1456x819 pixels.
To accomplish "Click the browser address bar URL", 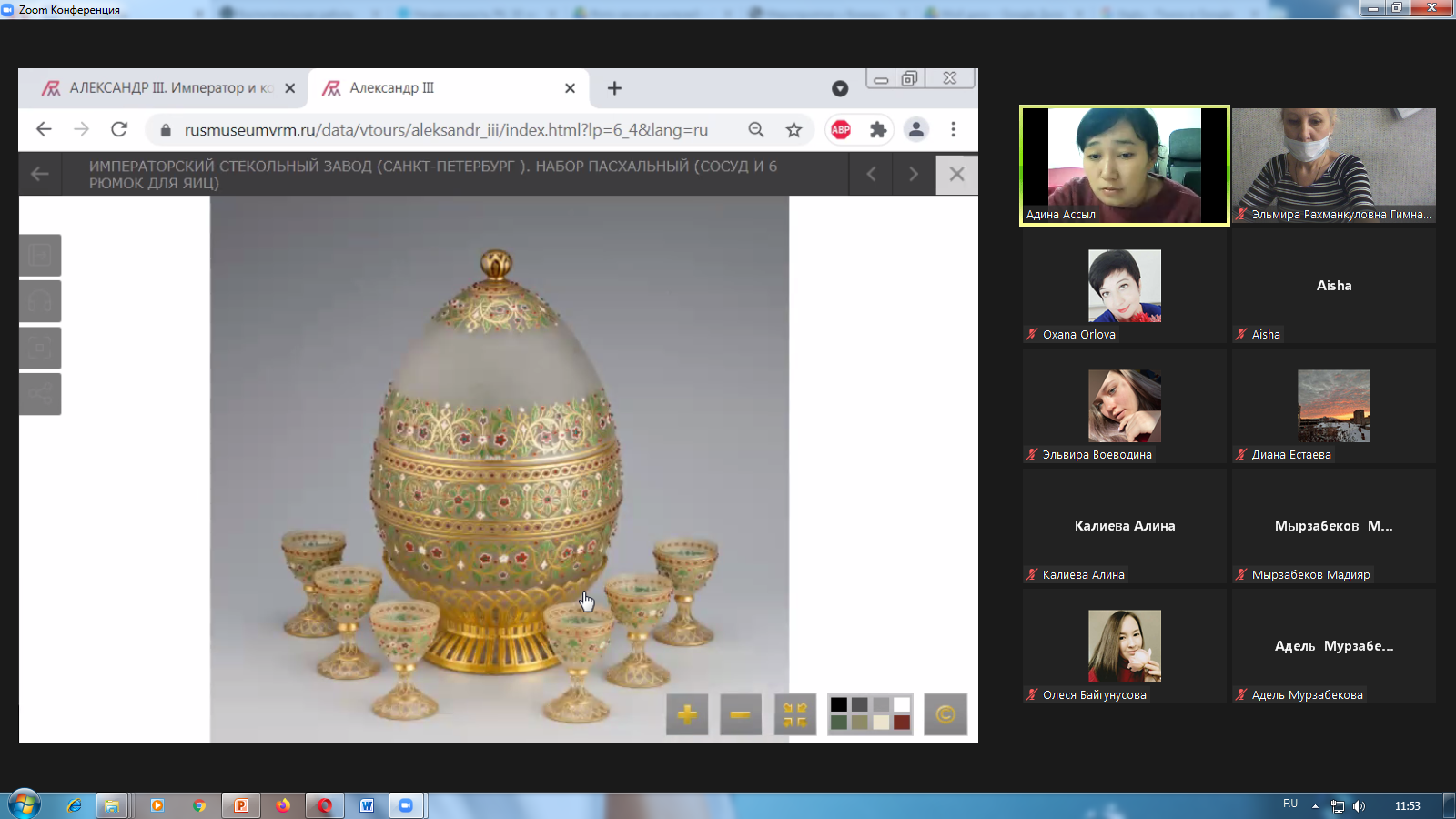I will 446,130.
